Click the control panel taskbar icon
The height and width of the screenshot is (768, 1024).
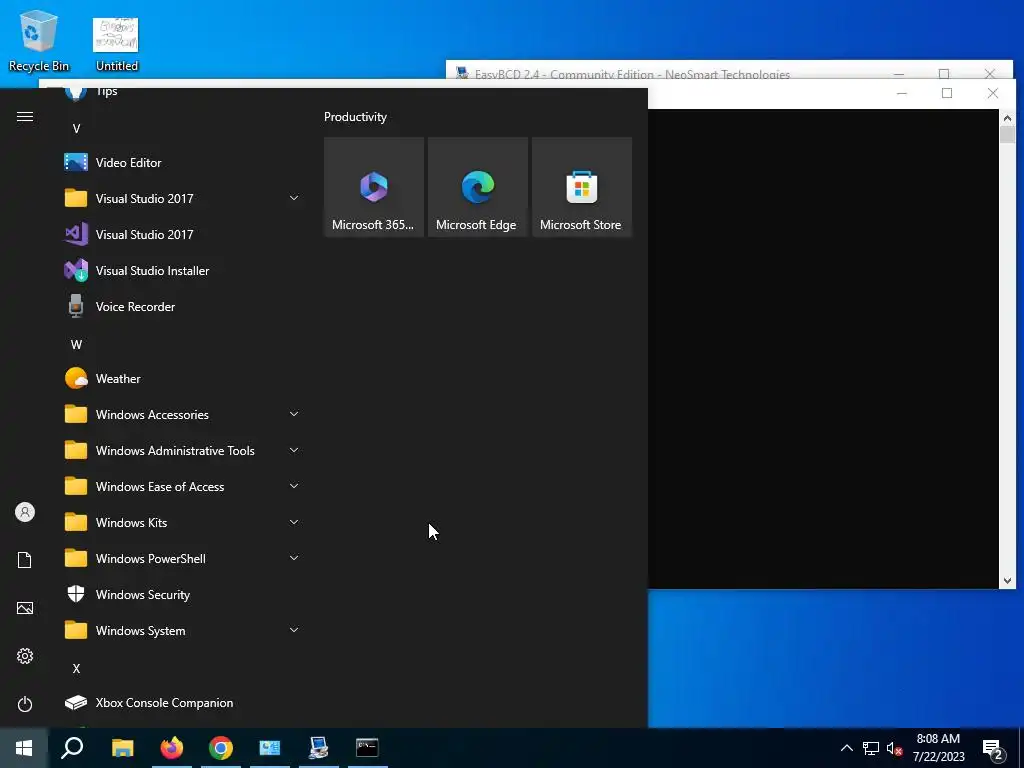tap(270, 748)
